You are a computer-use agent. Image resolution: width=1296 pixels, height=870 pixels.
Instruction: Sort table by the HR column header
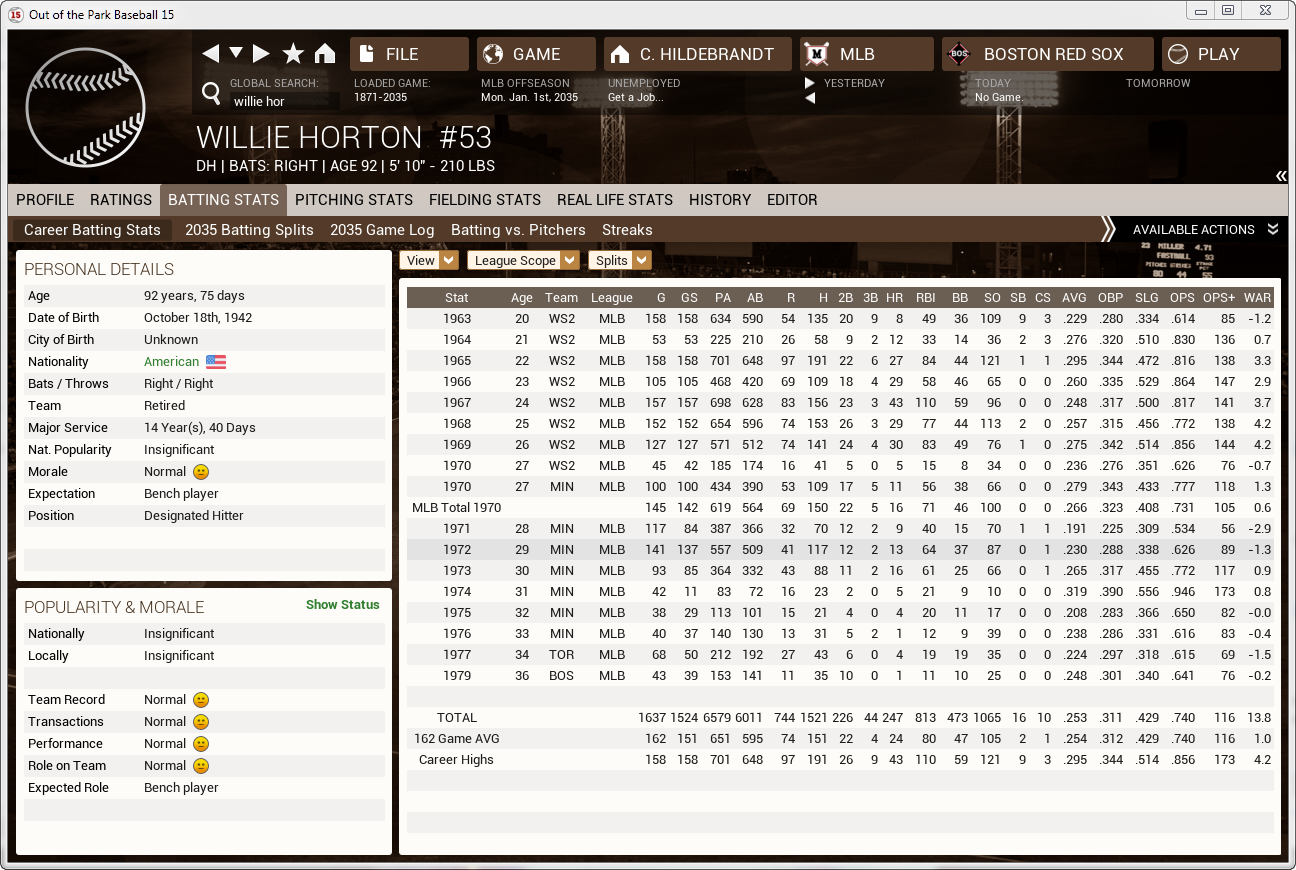pyautogui.click(x=895, y=298)
